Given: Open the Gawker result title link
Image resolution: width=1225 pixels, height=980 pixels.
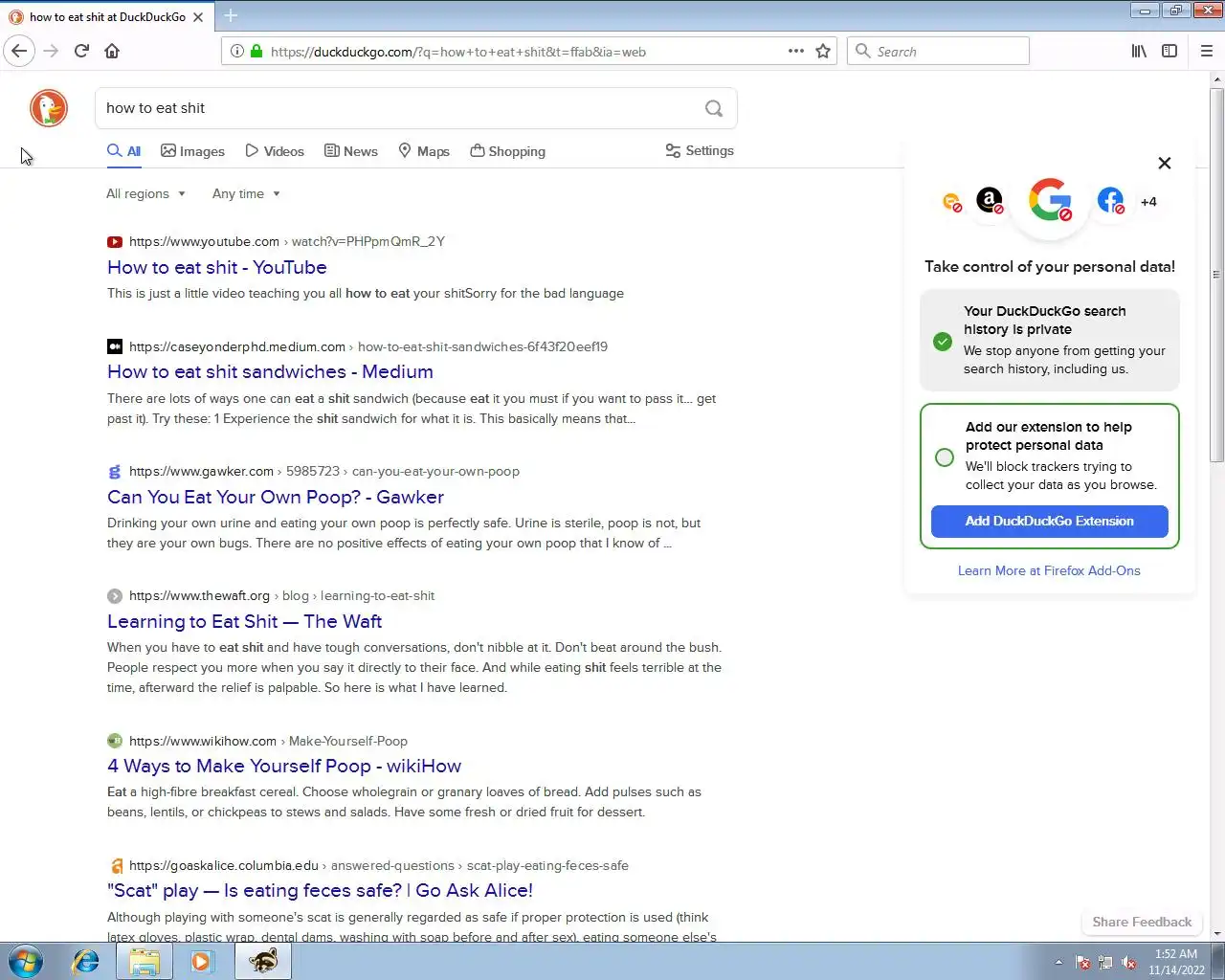Looking at the screenshot, I should tap(276, 498).
